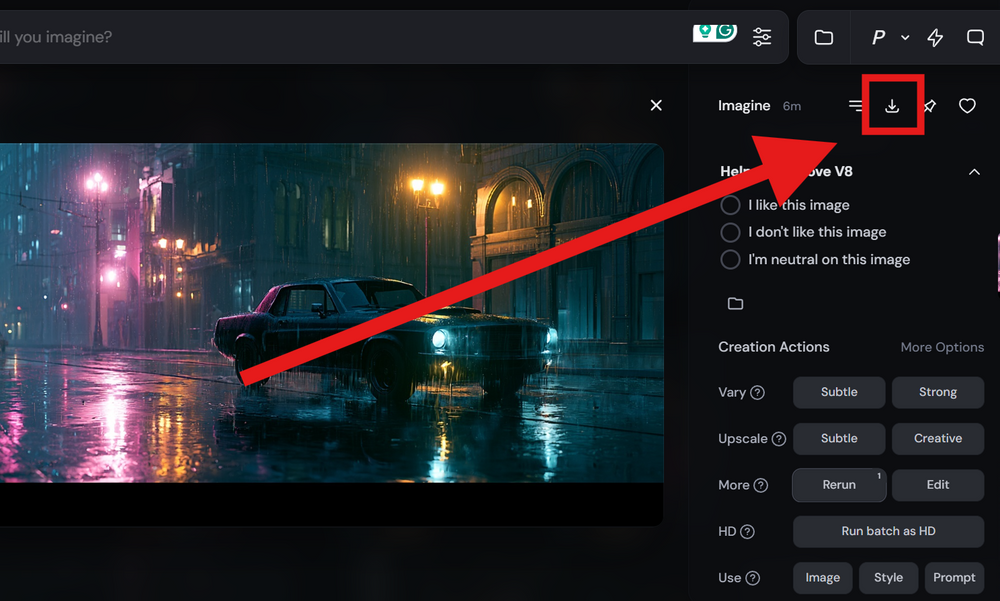Pin the image with the pin icon

pos(930,106)
